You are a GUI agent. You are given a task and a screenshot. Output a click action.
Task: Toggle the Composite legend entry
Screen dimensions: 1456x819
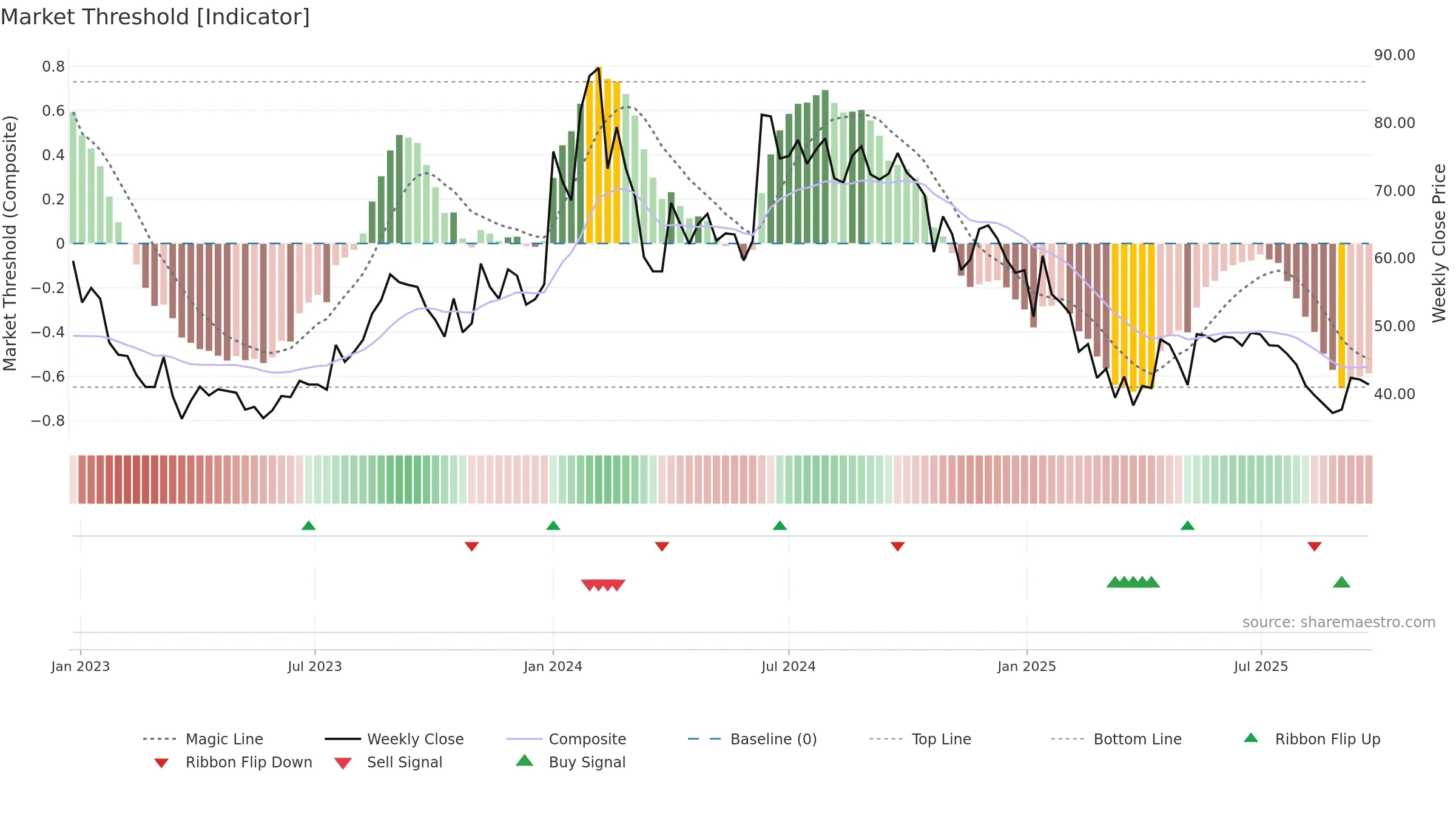point(566,739)
